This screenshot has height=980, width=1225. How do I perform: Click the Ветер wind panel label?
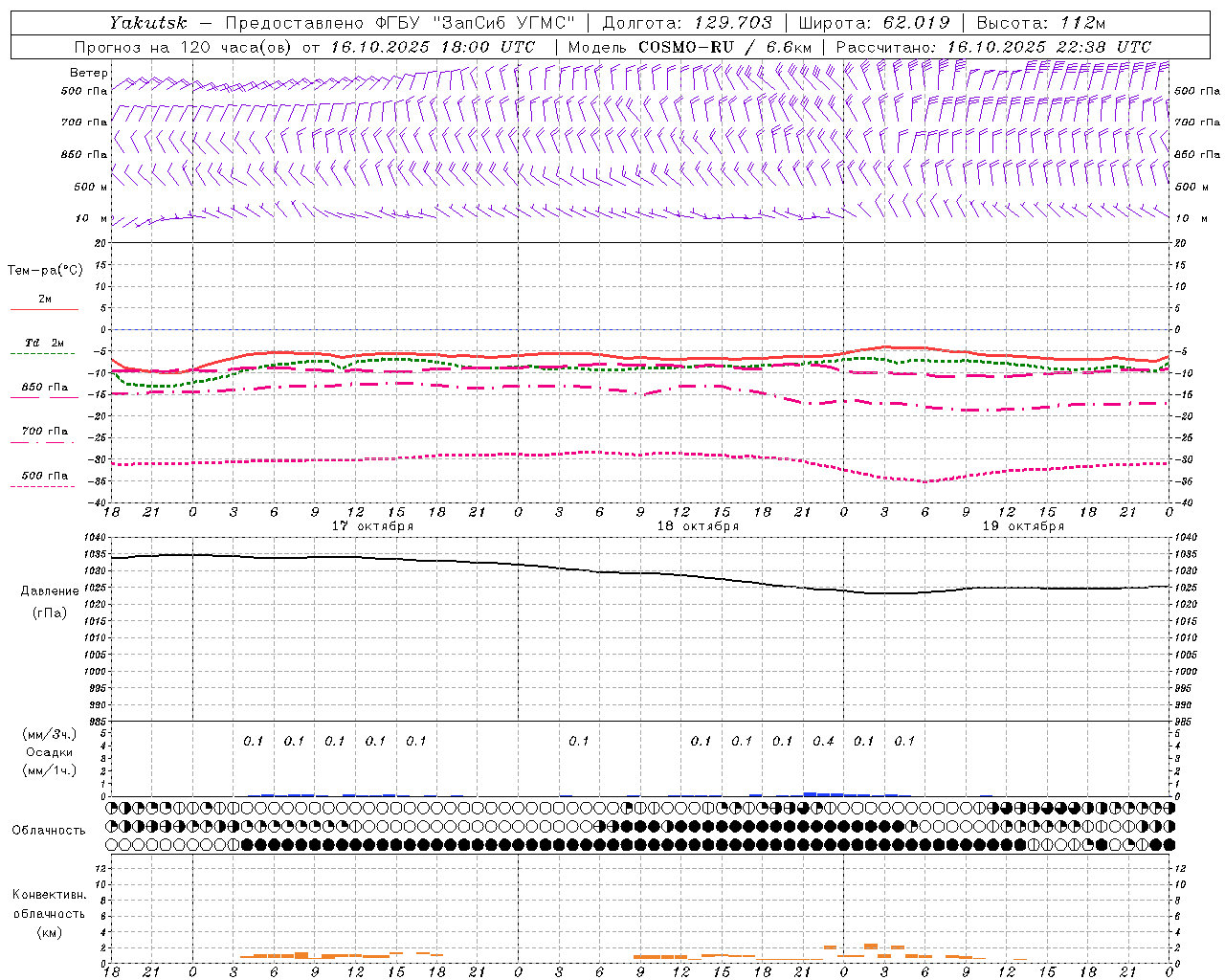pyautogui.click(x=89, y=73)
